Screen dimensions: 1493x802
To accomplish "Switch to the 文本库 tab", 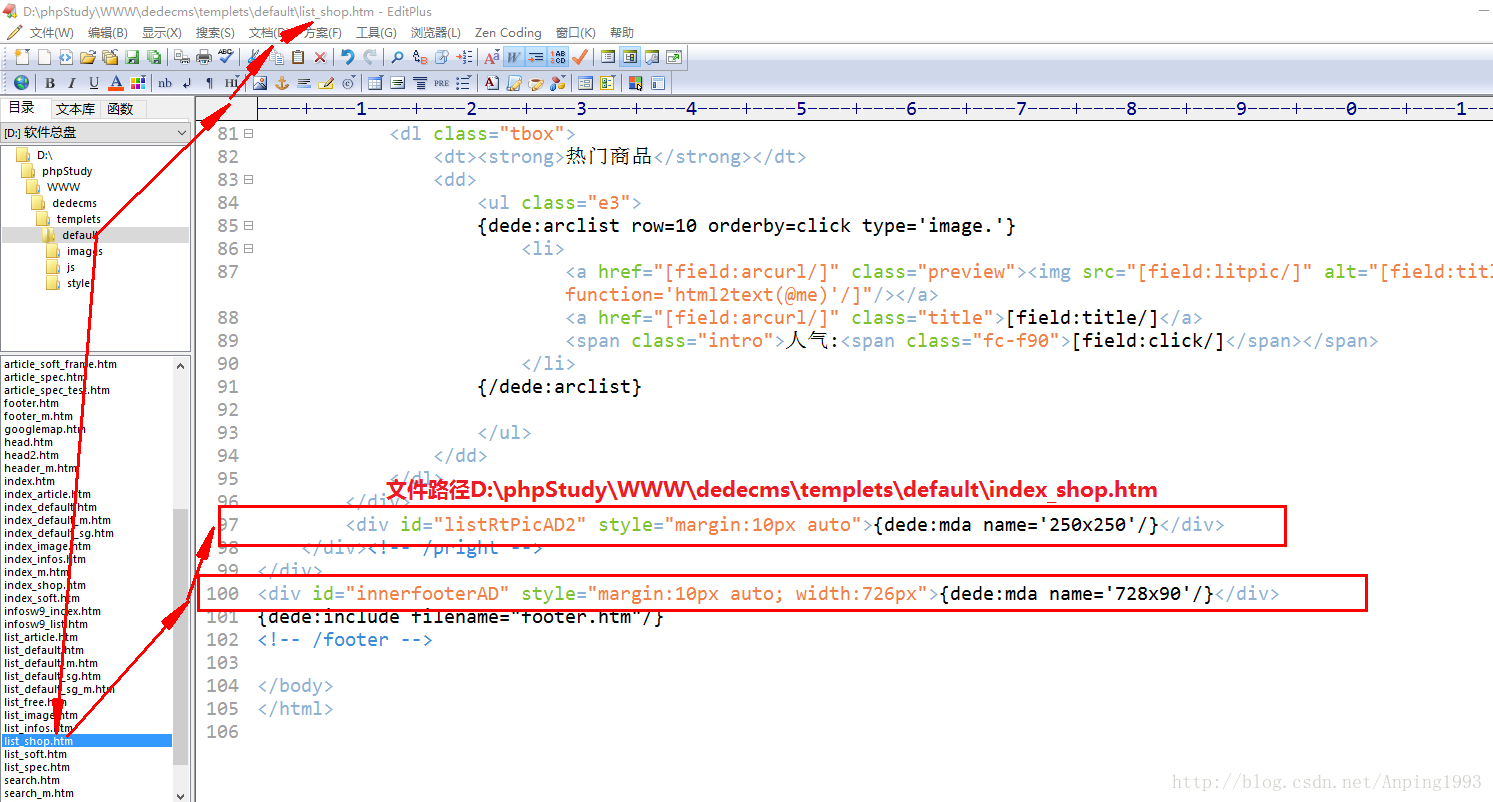I will 75,109.
